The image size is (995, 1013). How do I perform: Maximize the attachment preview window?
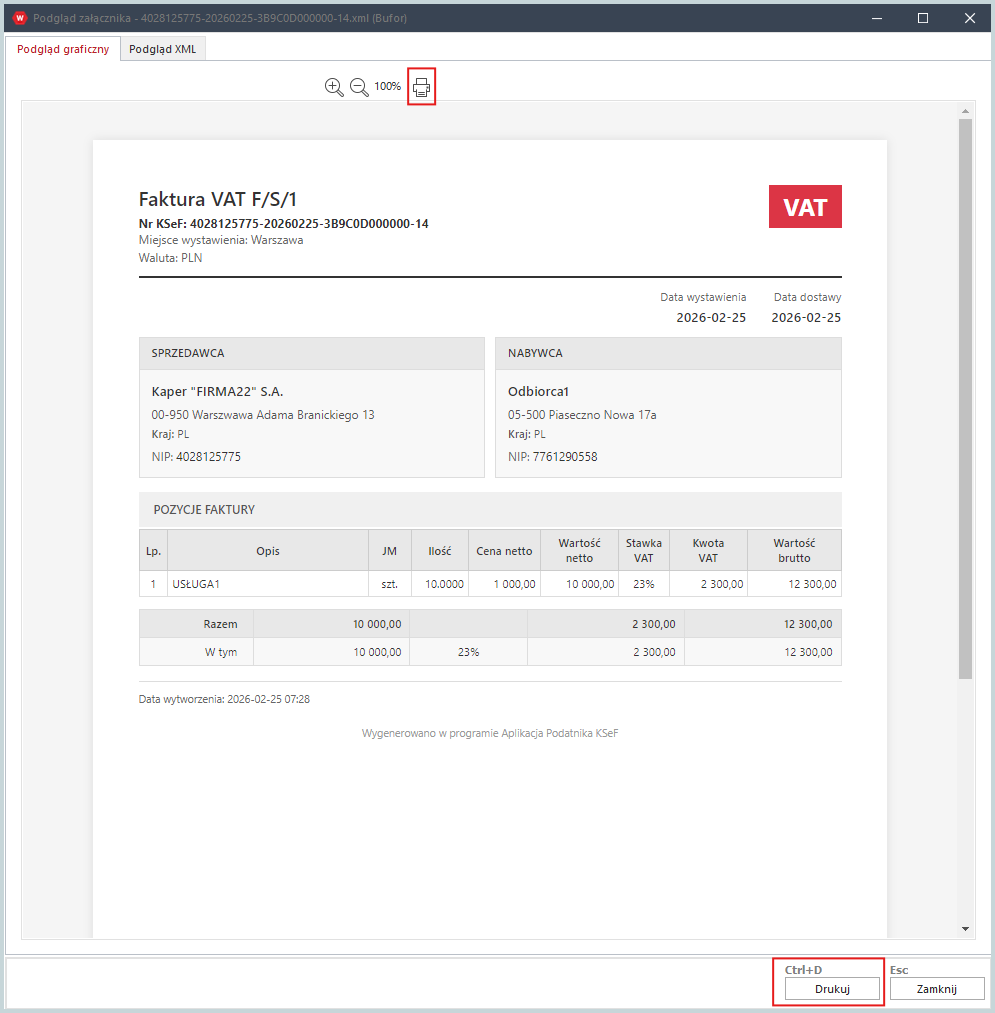pos(923,18)
